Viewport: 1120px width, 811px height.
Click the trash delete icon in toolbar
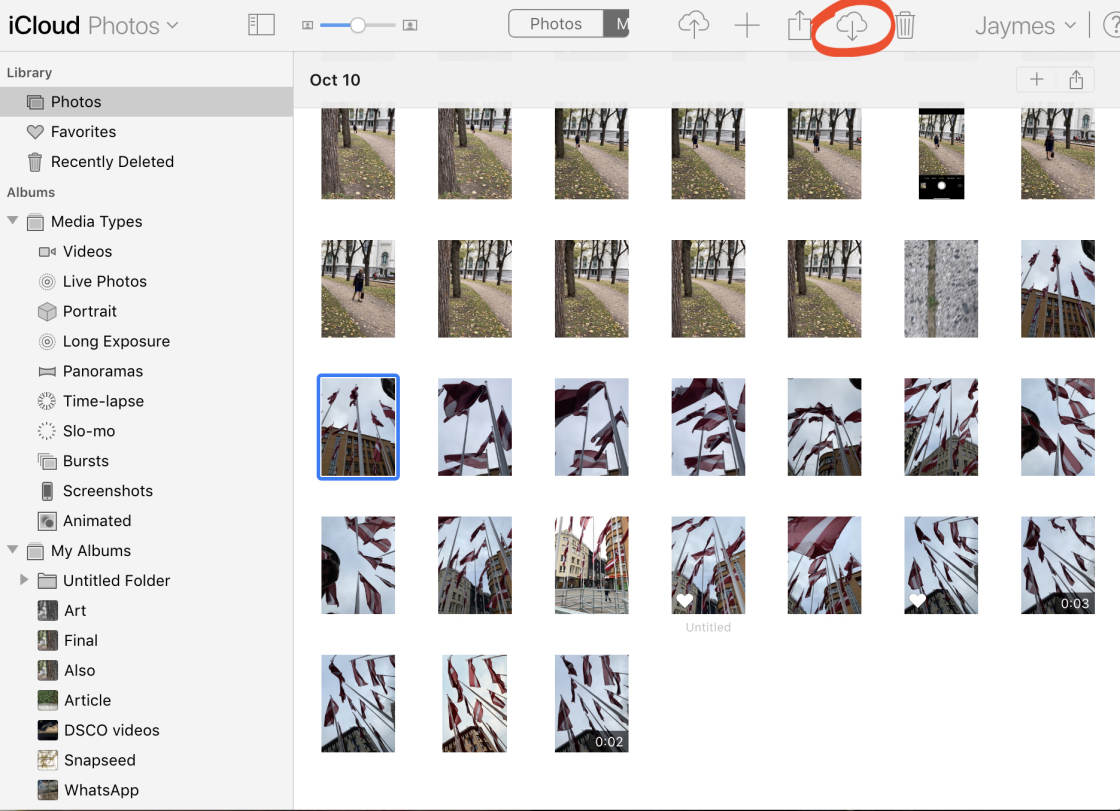(x=905, y=25)
